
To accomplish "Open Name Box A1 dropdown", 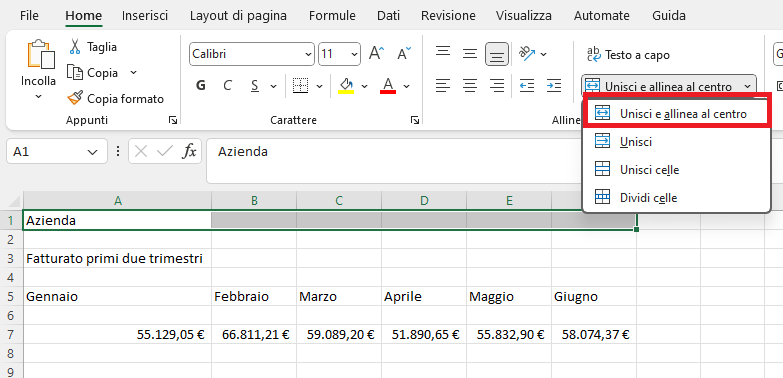I will [92, 152].
